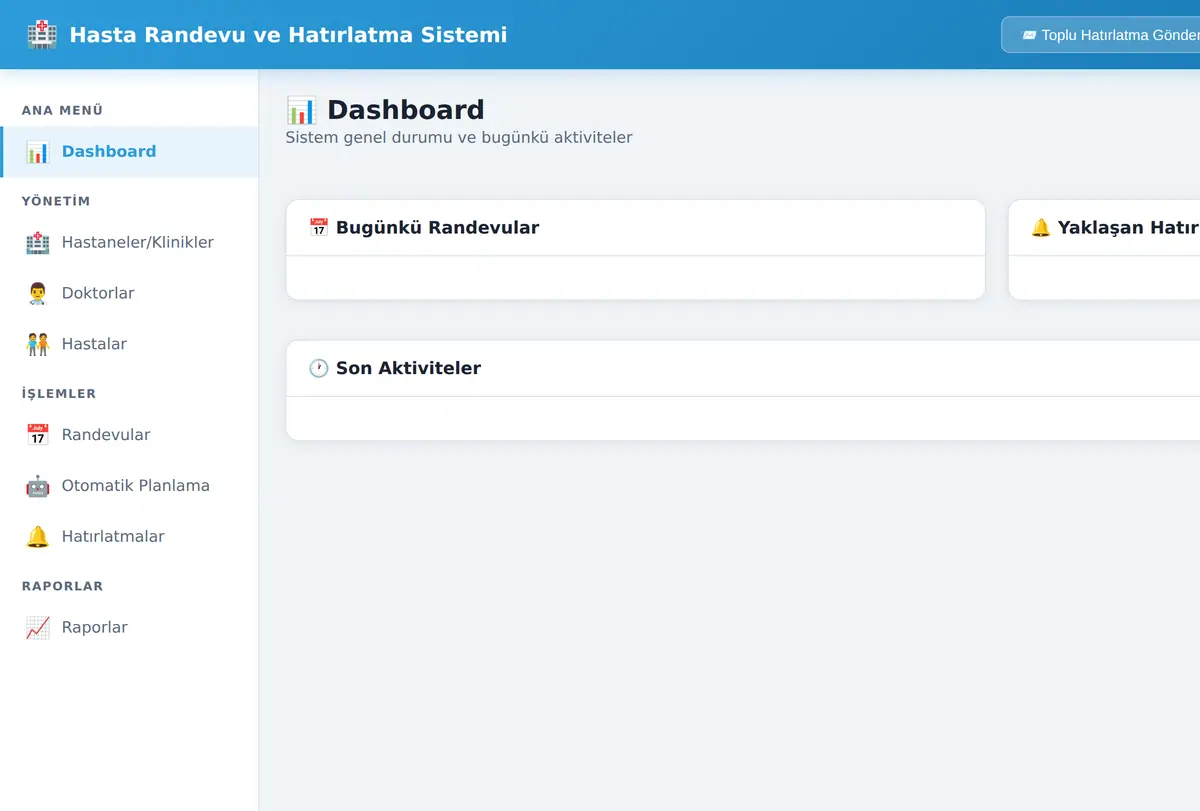Click the two-people icon for Hastalar

point(37,345)
